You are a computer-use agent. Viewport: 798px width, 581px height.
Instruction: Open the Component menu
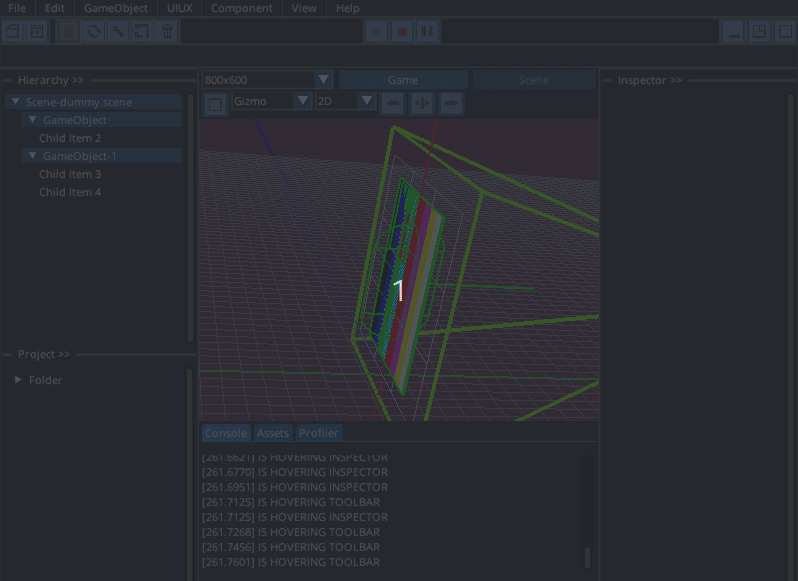point(241,8)
